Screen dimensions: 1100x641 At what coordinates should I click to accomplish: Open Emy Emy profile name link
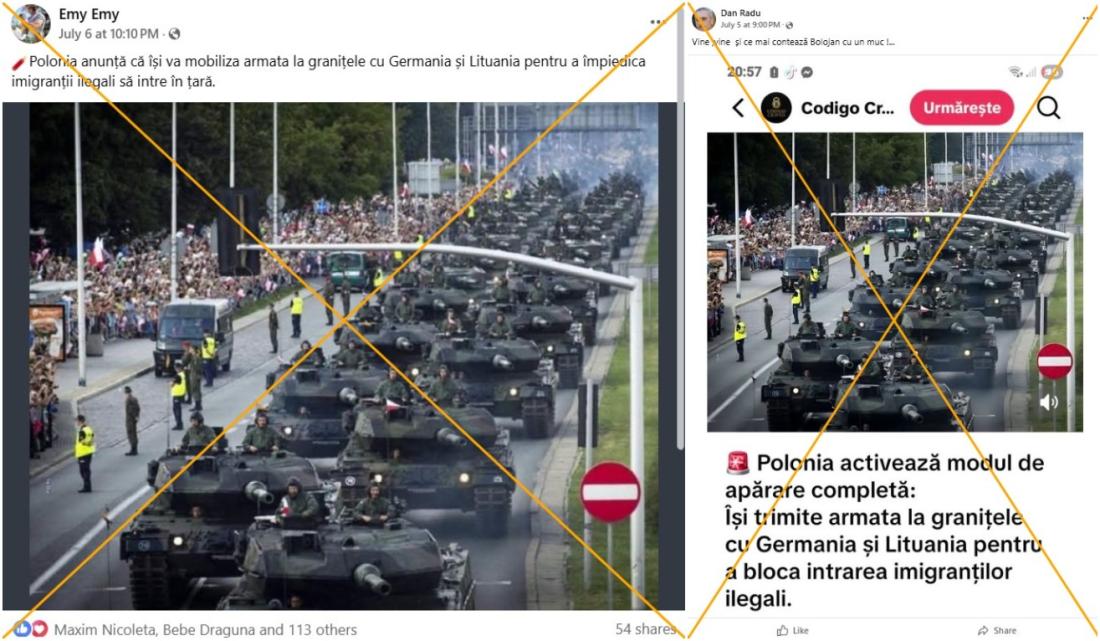coord(89,14)
